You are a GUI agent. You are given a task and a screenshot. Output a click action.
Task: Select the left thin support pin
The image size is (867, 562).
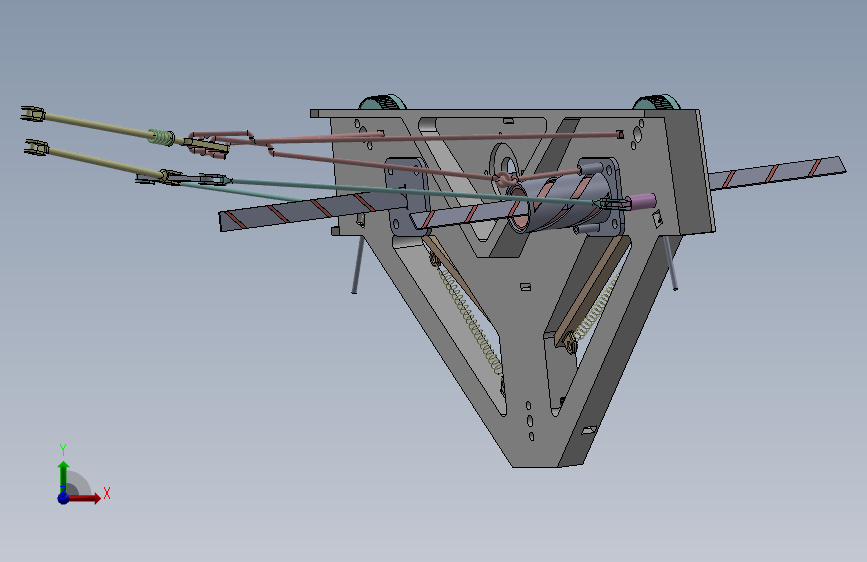[358, 264]
